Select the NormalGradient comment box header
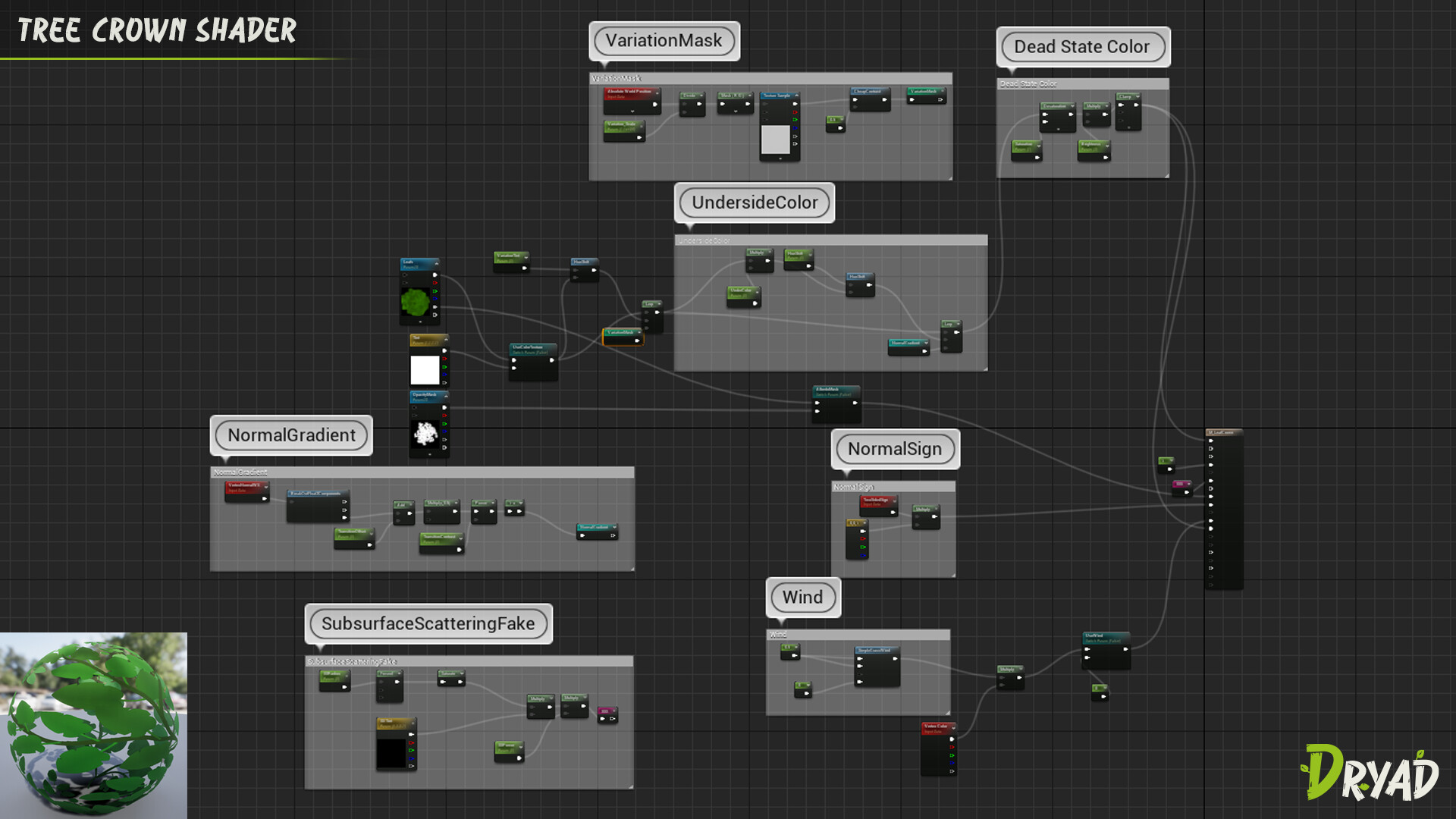The height and width of the screenshot is (819, 1456). point(422,472)
